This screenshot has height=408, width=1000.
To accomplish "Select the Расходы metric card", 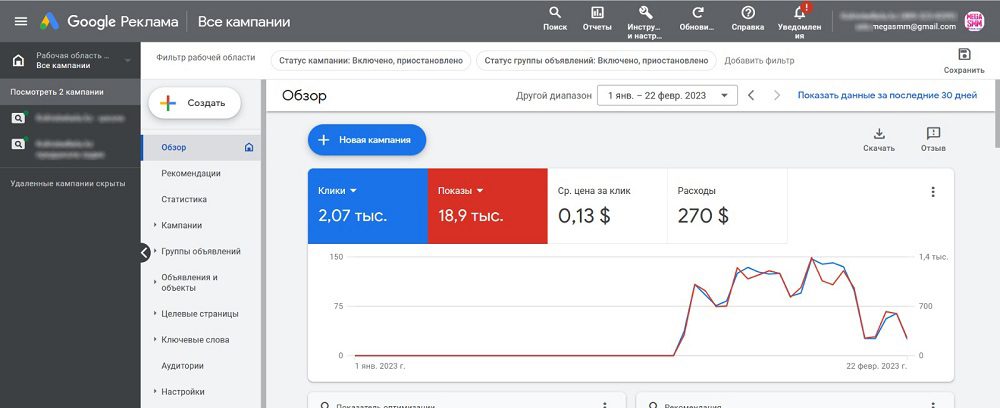I will coord(727,206).
